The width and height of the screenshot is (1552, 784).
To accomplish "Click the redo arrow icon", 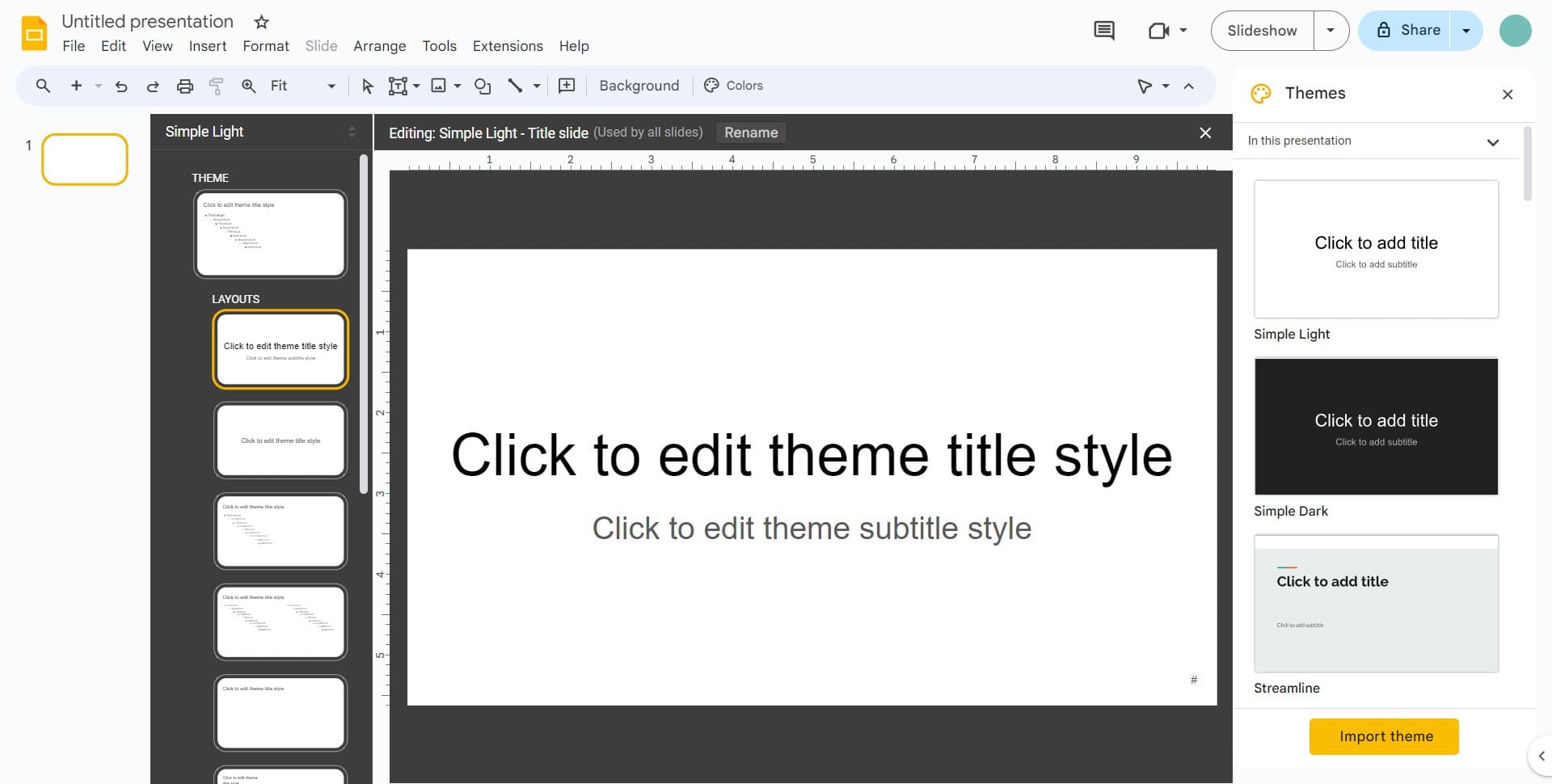I will point(152,86).
